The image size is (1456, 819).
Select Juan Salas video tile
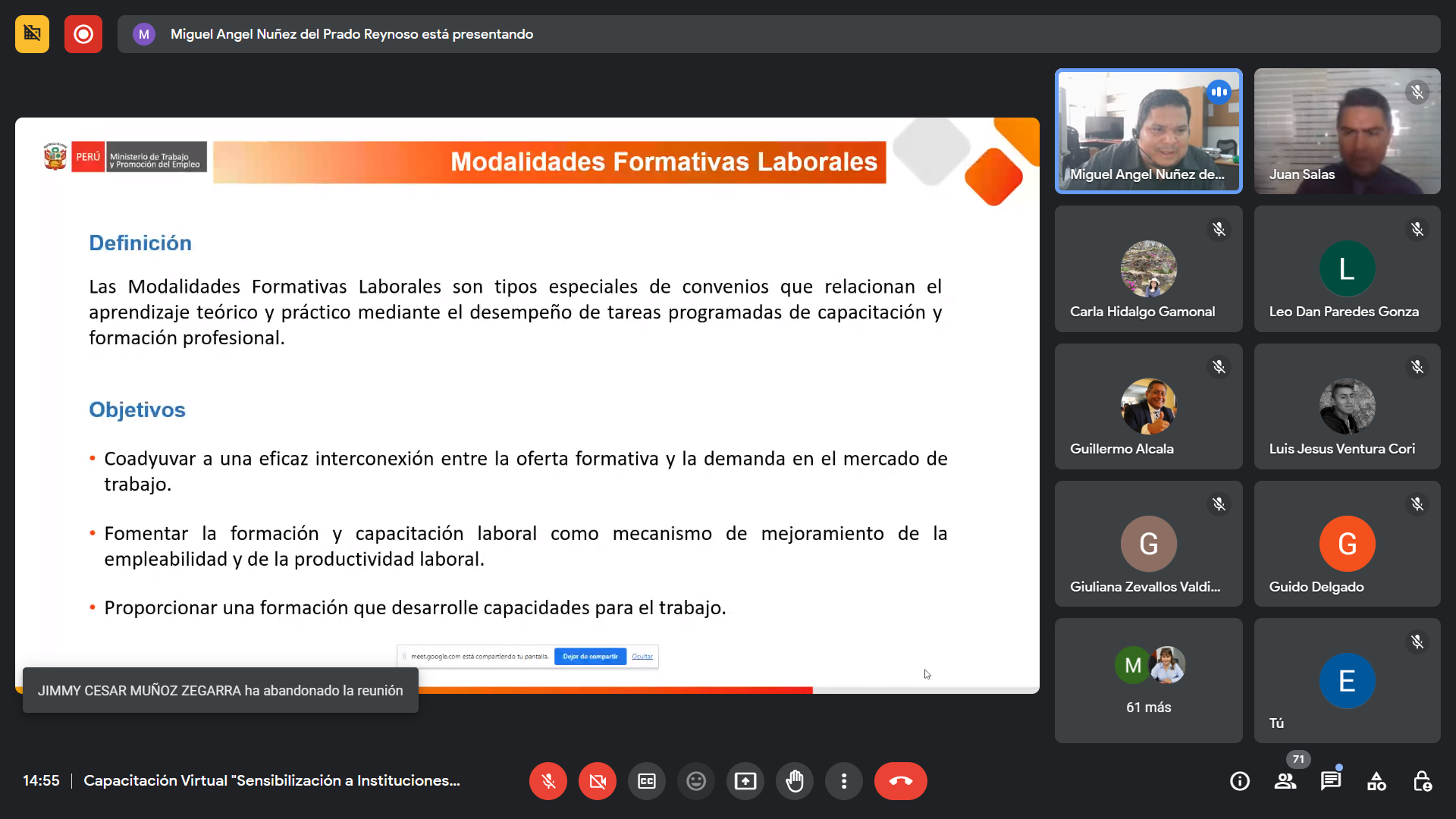coord(1348,131)
